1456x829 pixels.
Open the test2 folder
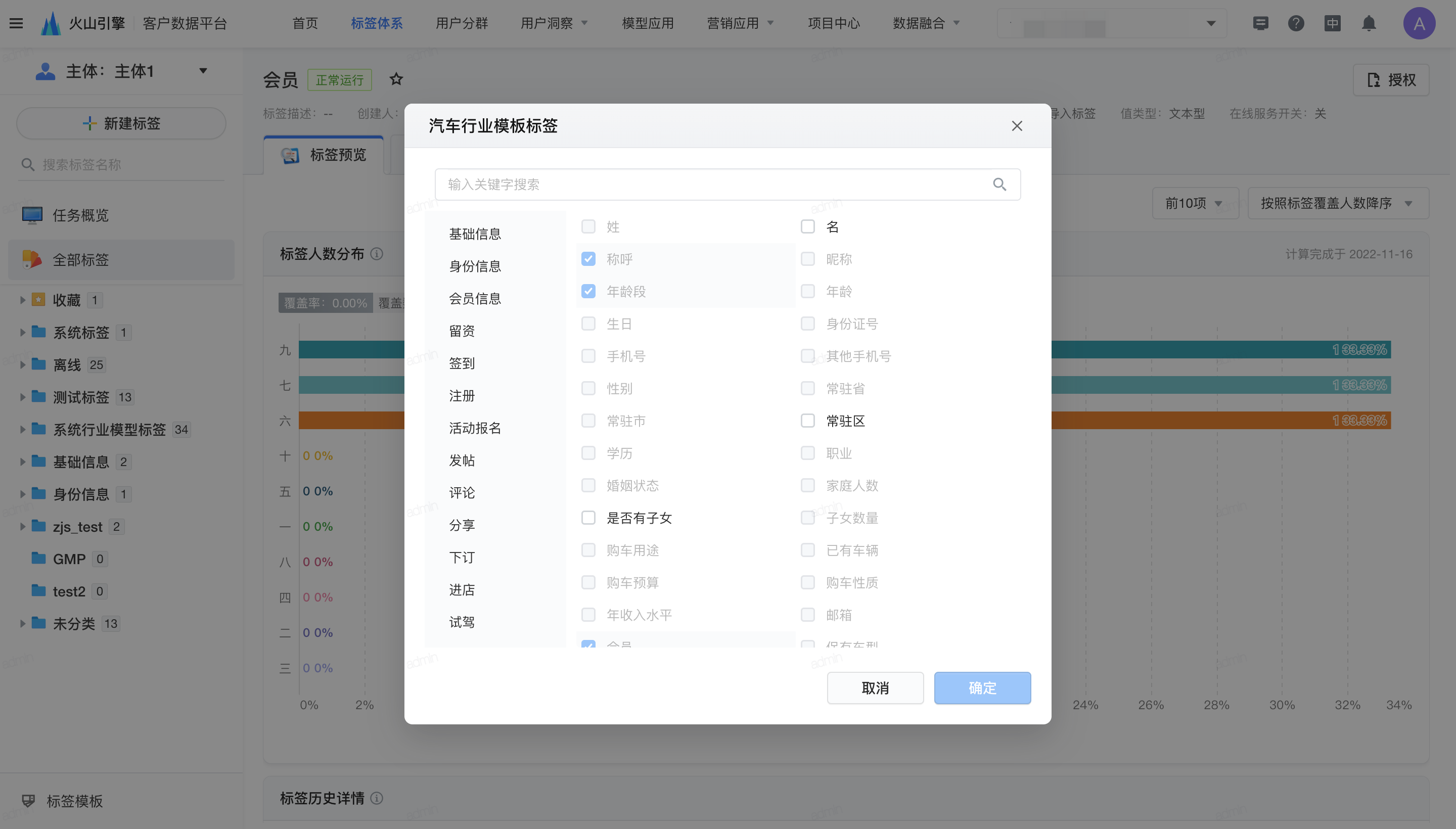pos(69,591)
